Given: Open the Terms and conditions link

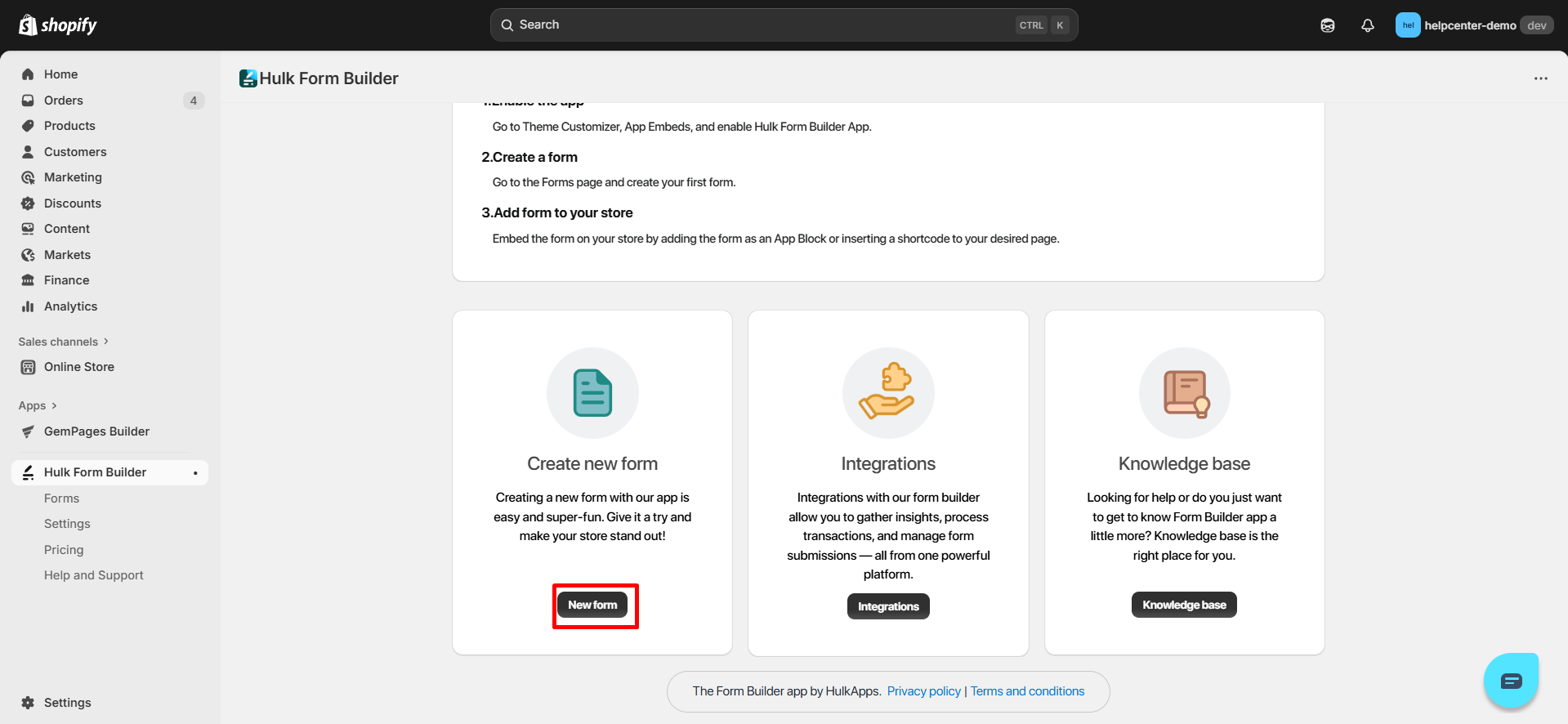Looking at the screenshot, I should click(1028, 691).
